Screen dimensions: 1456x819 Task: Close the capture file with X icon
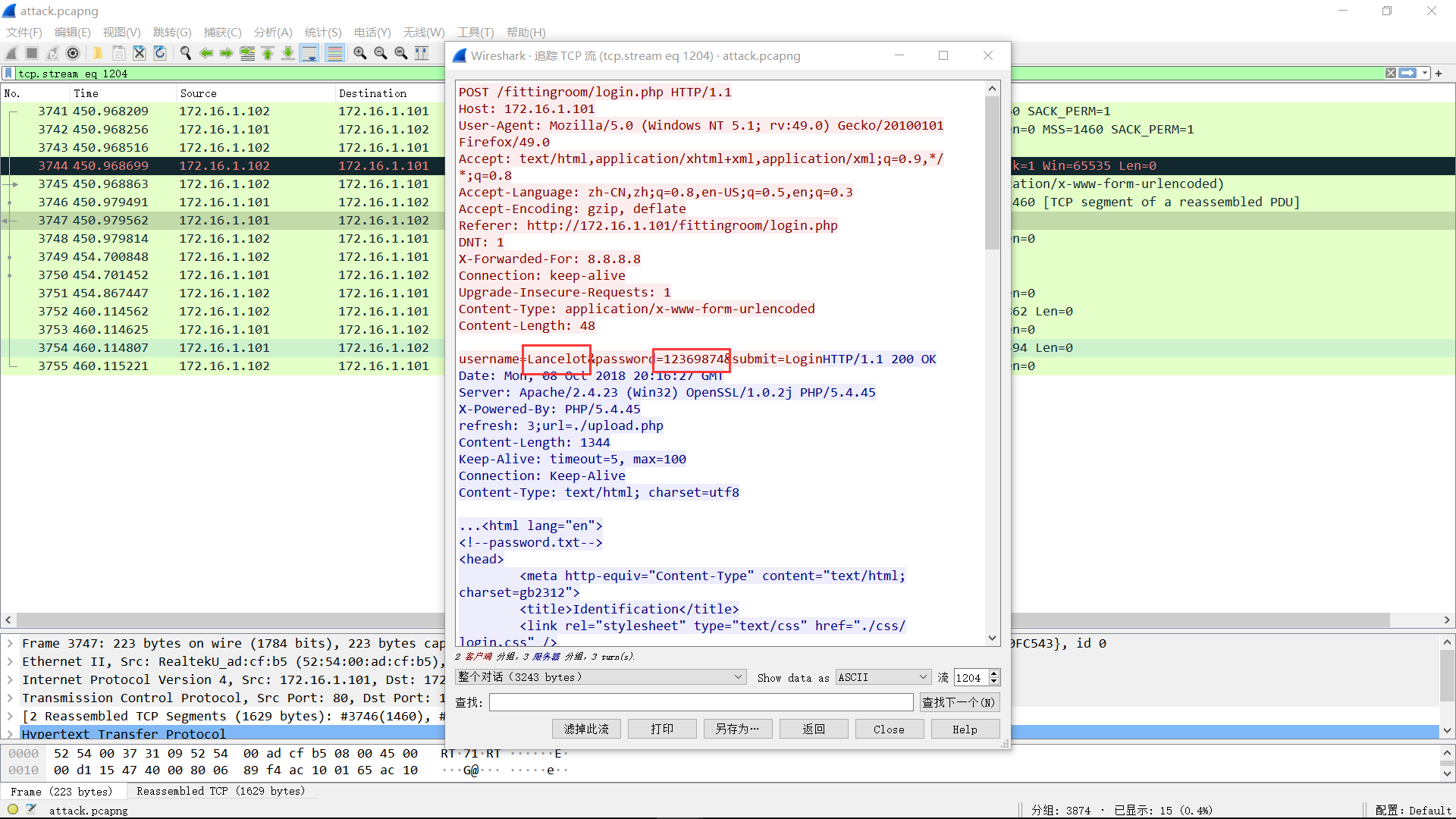pos(139,53)
